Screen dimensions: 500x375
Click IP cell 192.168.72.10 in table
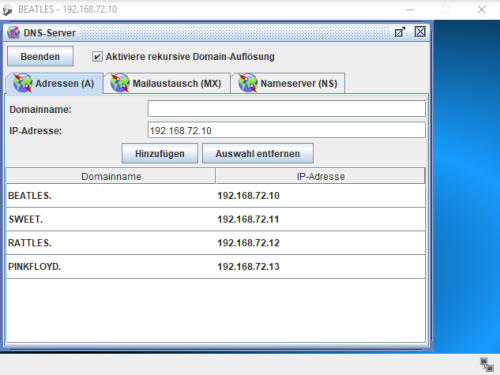320,196
